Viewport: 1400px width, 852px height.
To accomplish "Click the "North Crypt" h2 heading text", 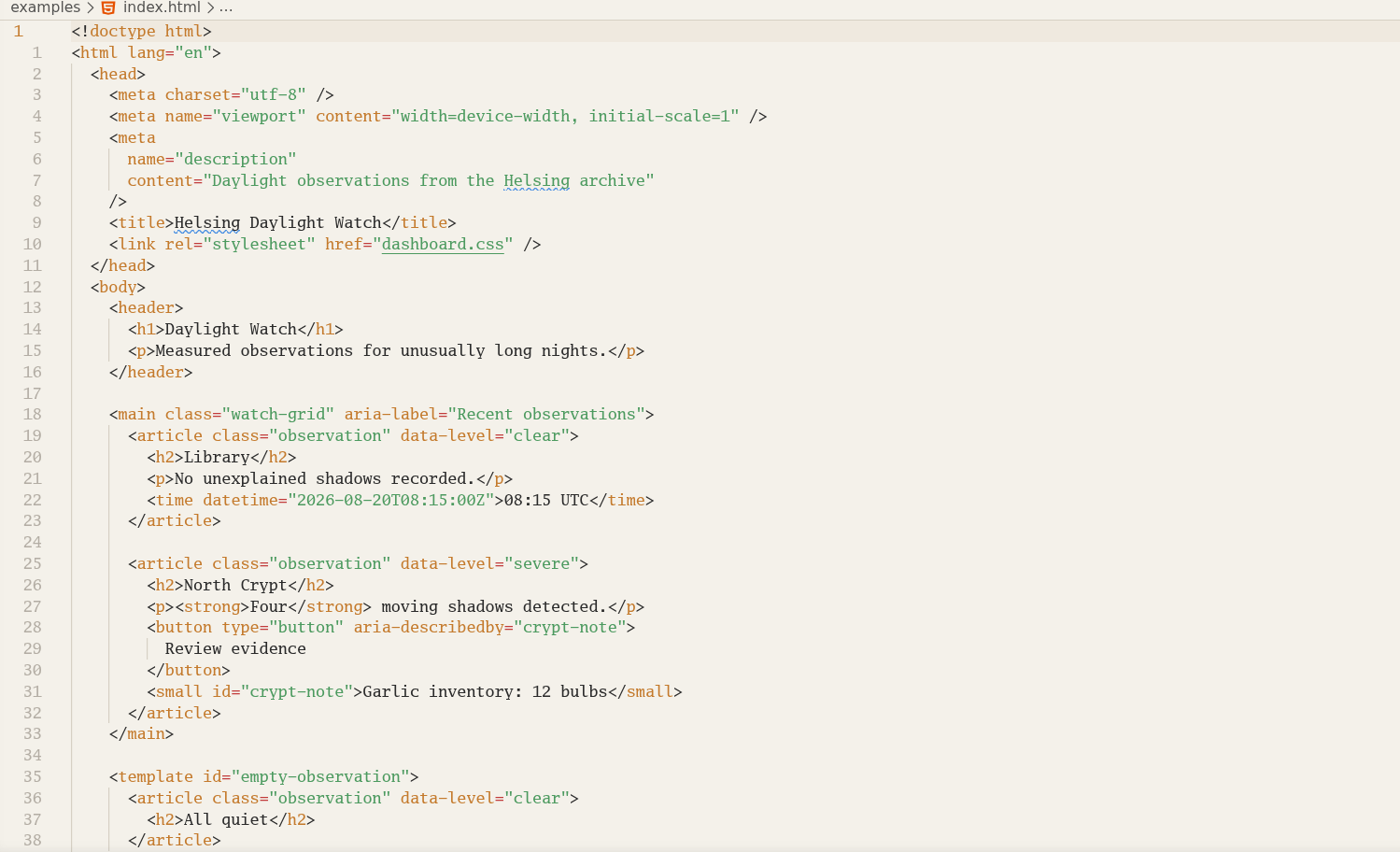I will pyautogui.click(x=235, y=586).
